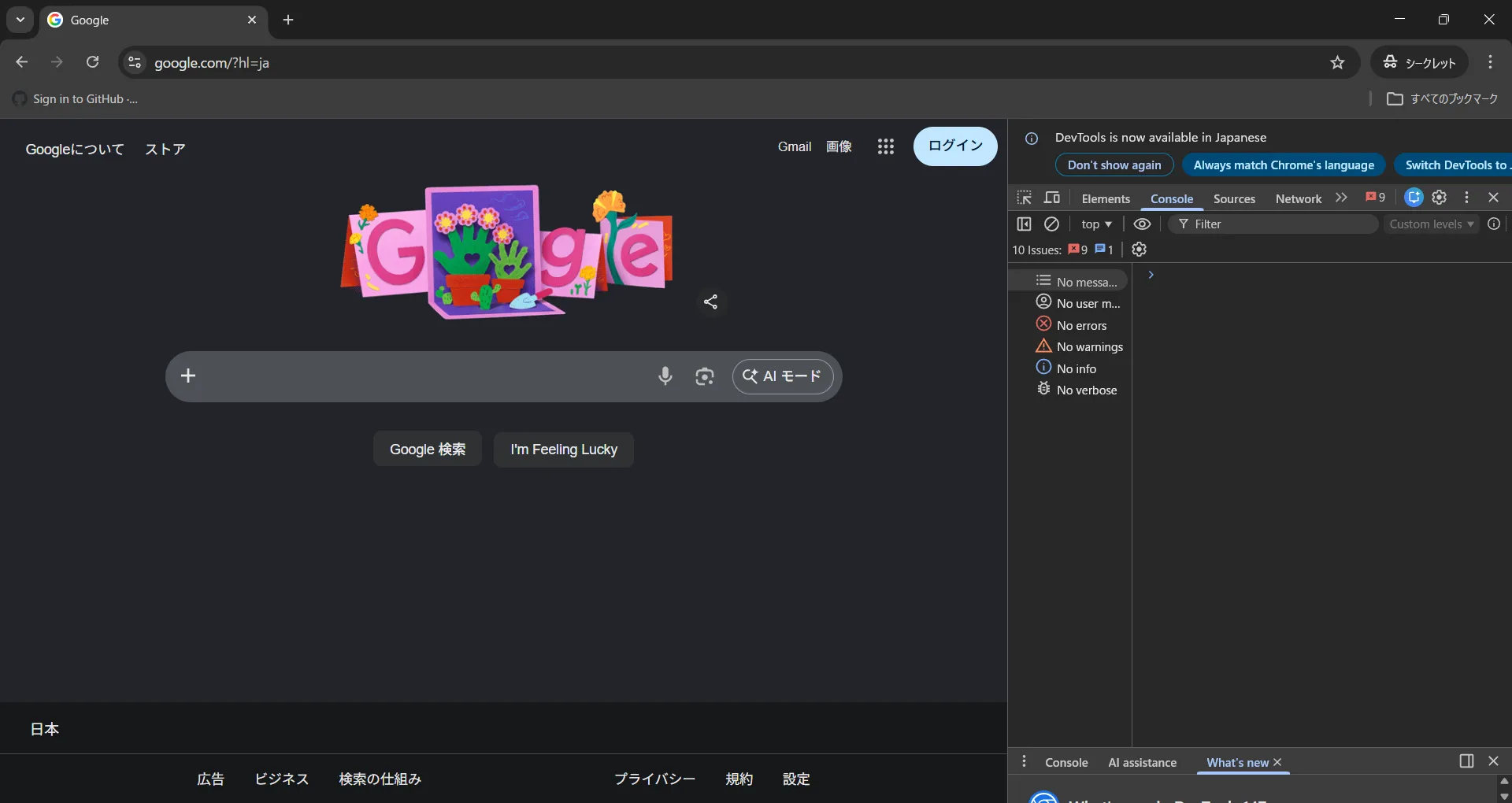Open drawer three-dot more tools menu
This screenshot has height=803, width=1512.
click(1024, 761)
